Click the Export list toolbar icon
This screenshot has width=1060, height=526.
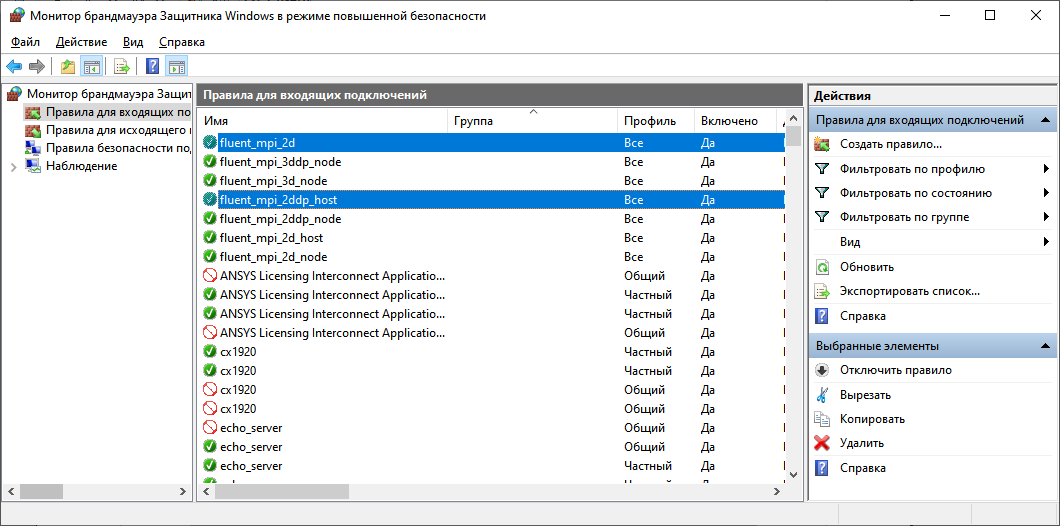pos(121,67)
